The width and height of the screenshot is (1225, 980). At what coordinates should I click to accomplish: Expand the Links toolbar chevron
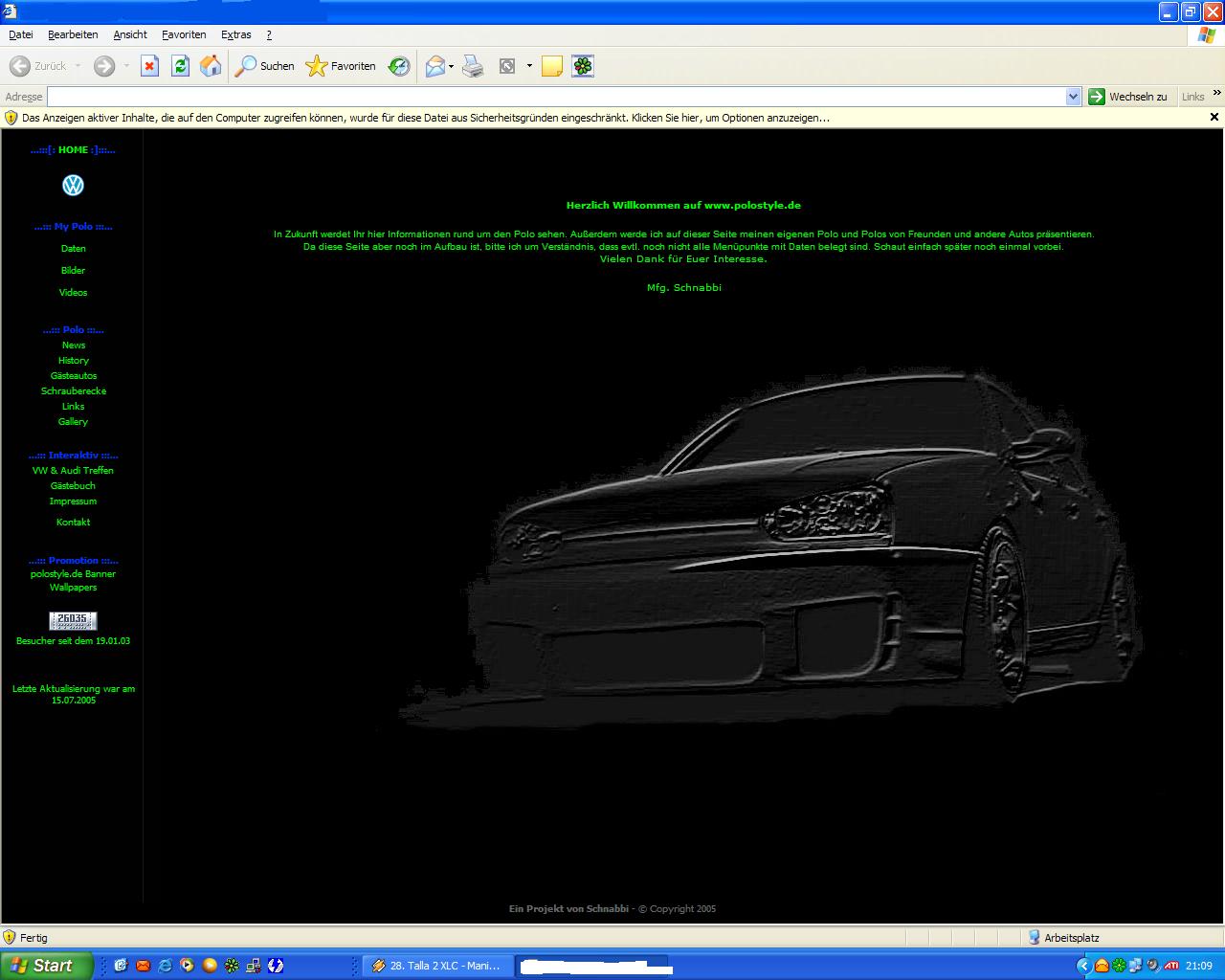pos(1217,93)
